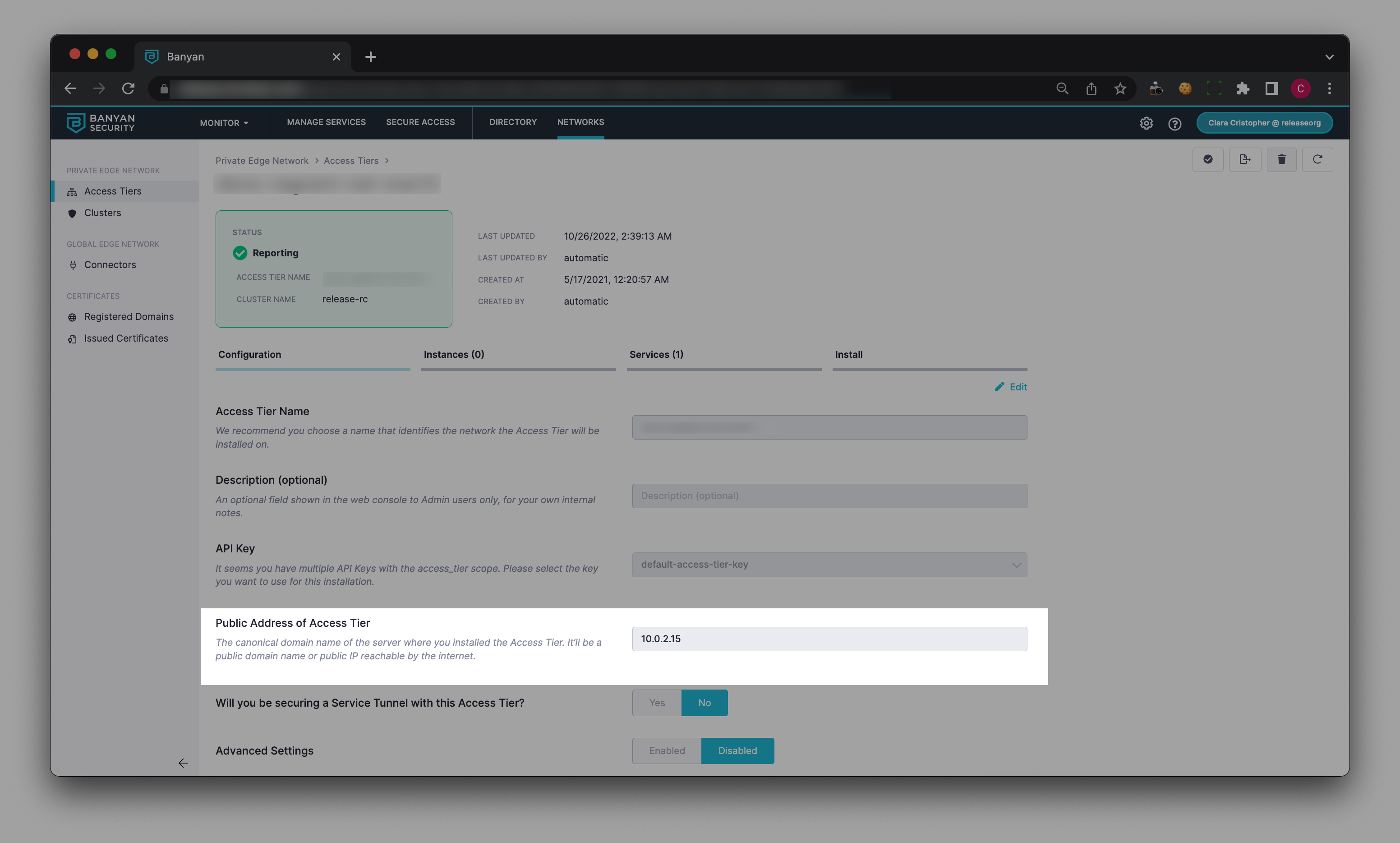Click the lock icon in the address bar
Viewport: 1400px width, 843px height.
(164, 88)
